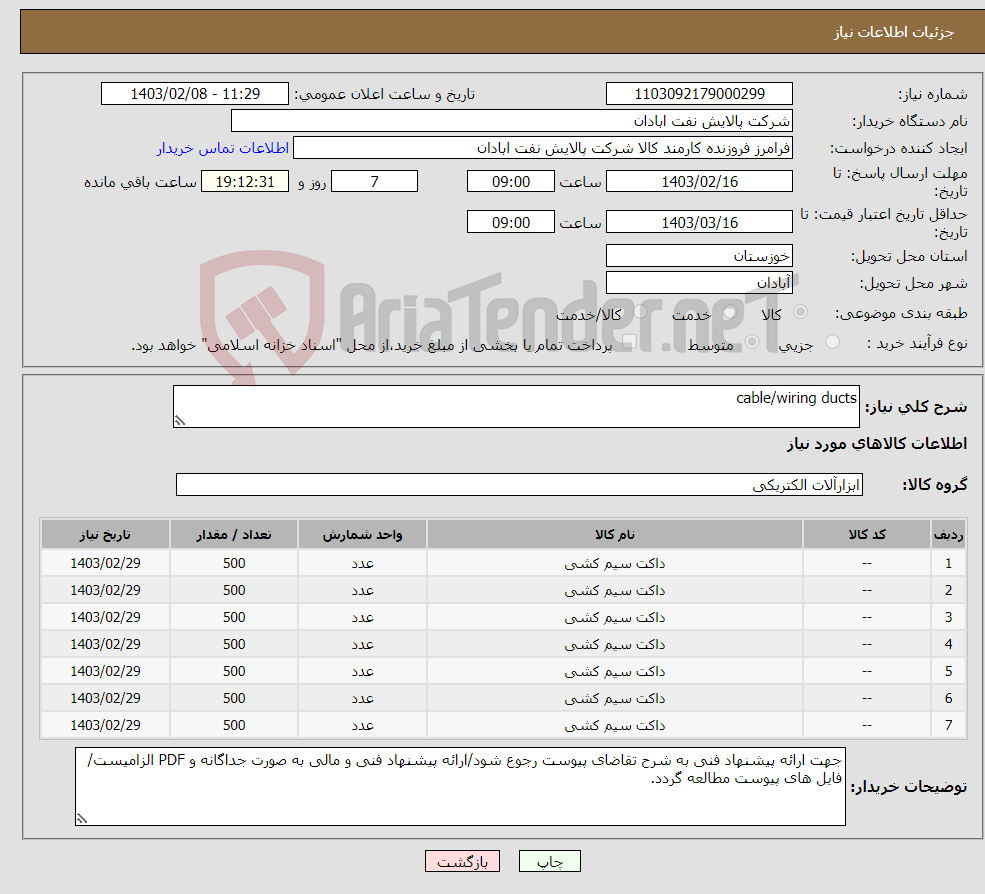Image resolution: width=985 pixels, height=894 pixels.
Task: Click the request creator name field
Action: point(543,148)
